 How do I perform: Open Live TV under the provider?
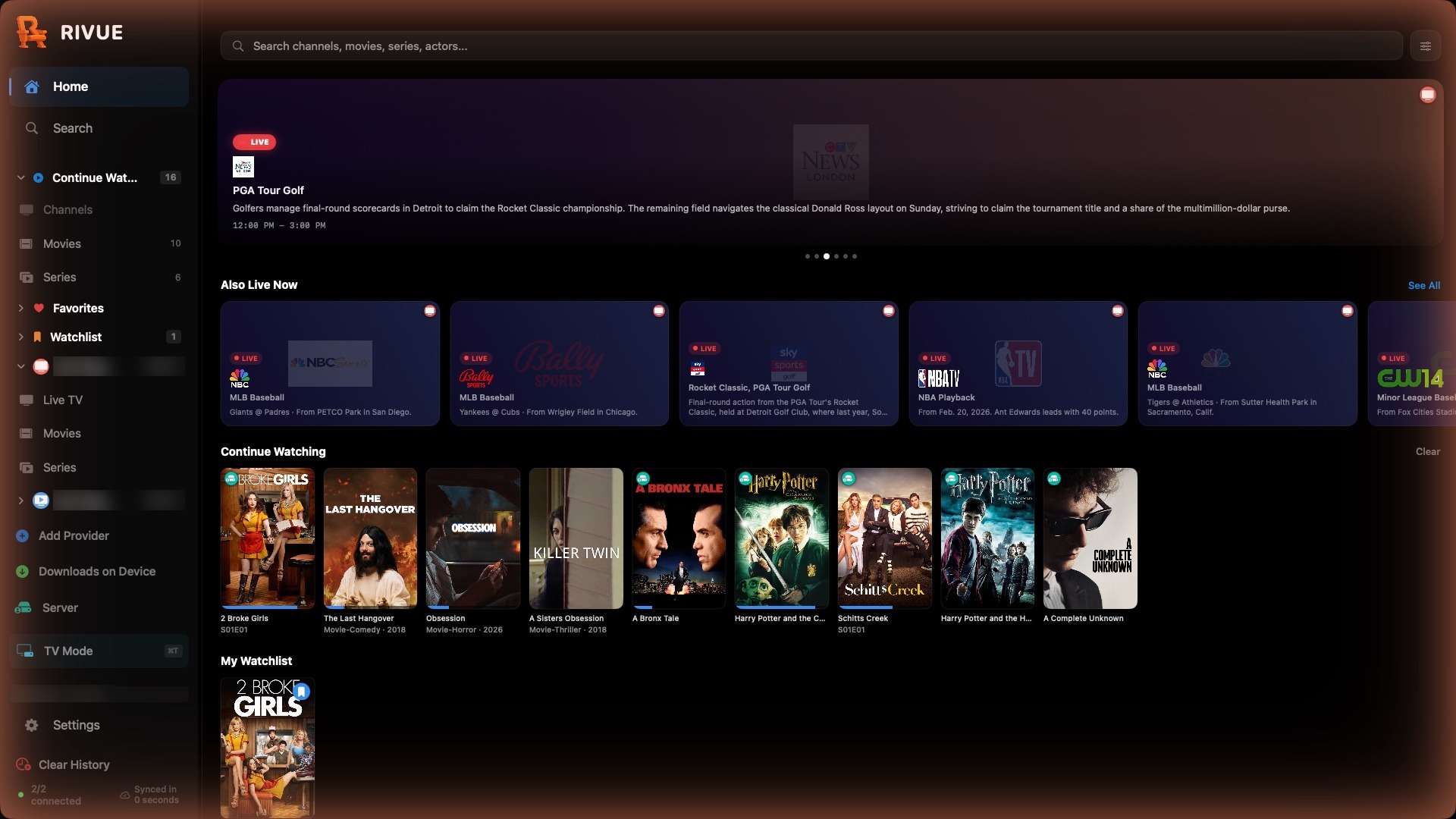pos(99,400)
